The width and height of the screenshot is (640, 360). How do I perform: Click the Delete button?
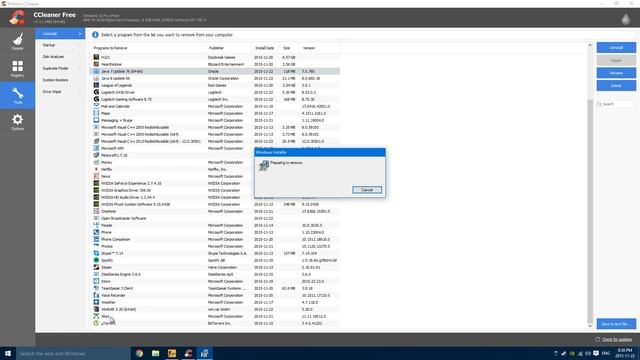[x=616, y=85]
